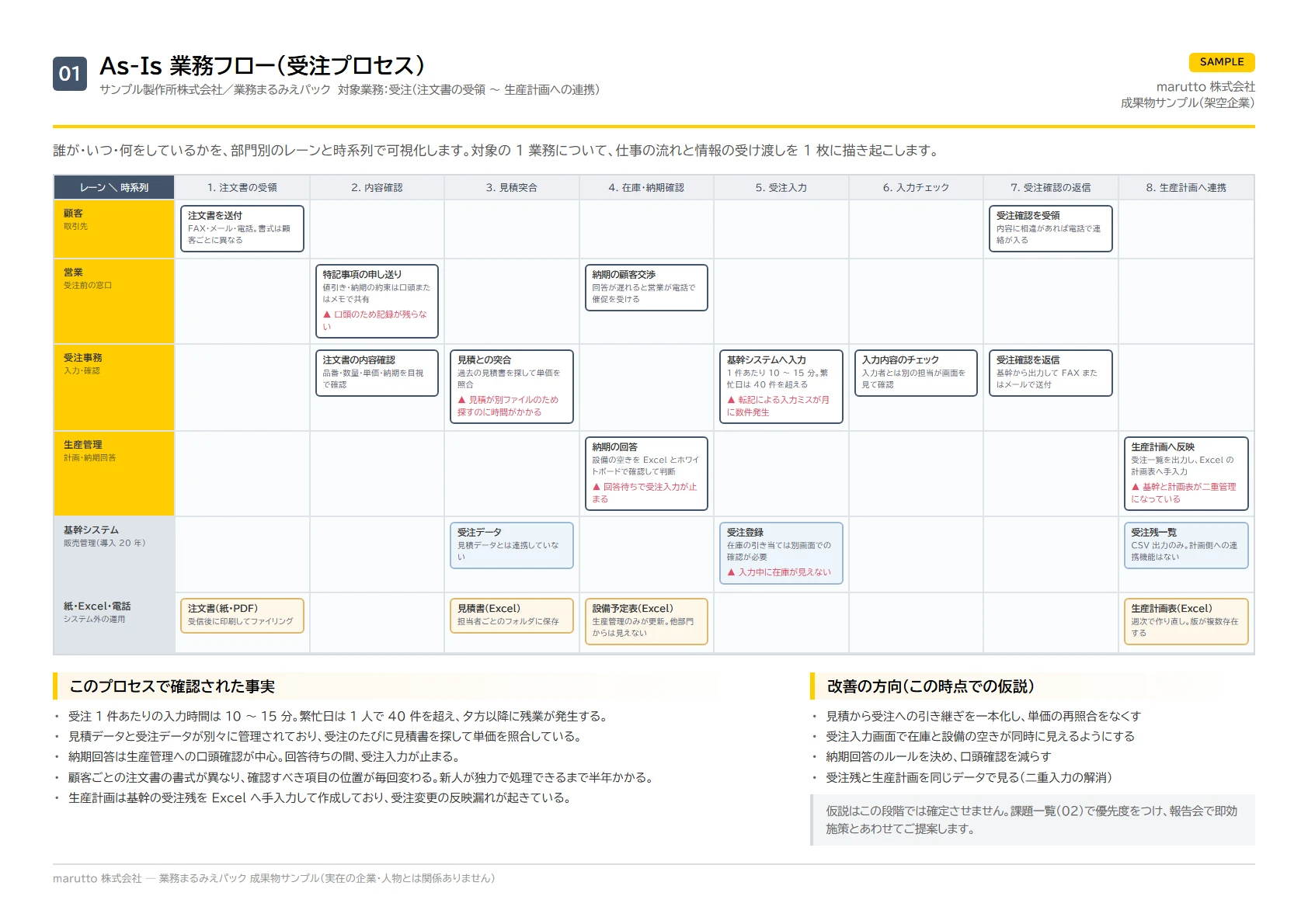
Task: Select column header "8. 生産計画へ連携"
Action: [1186, 188]
